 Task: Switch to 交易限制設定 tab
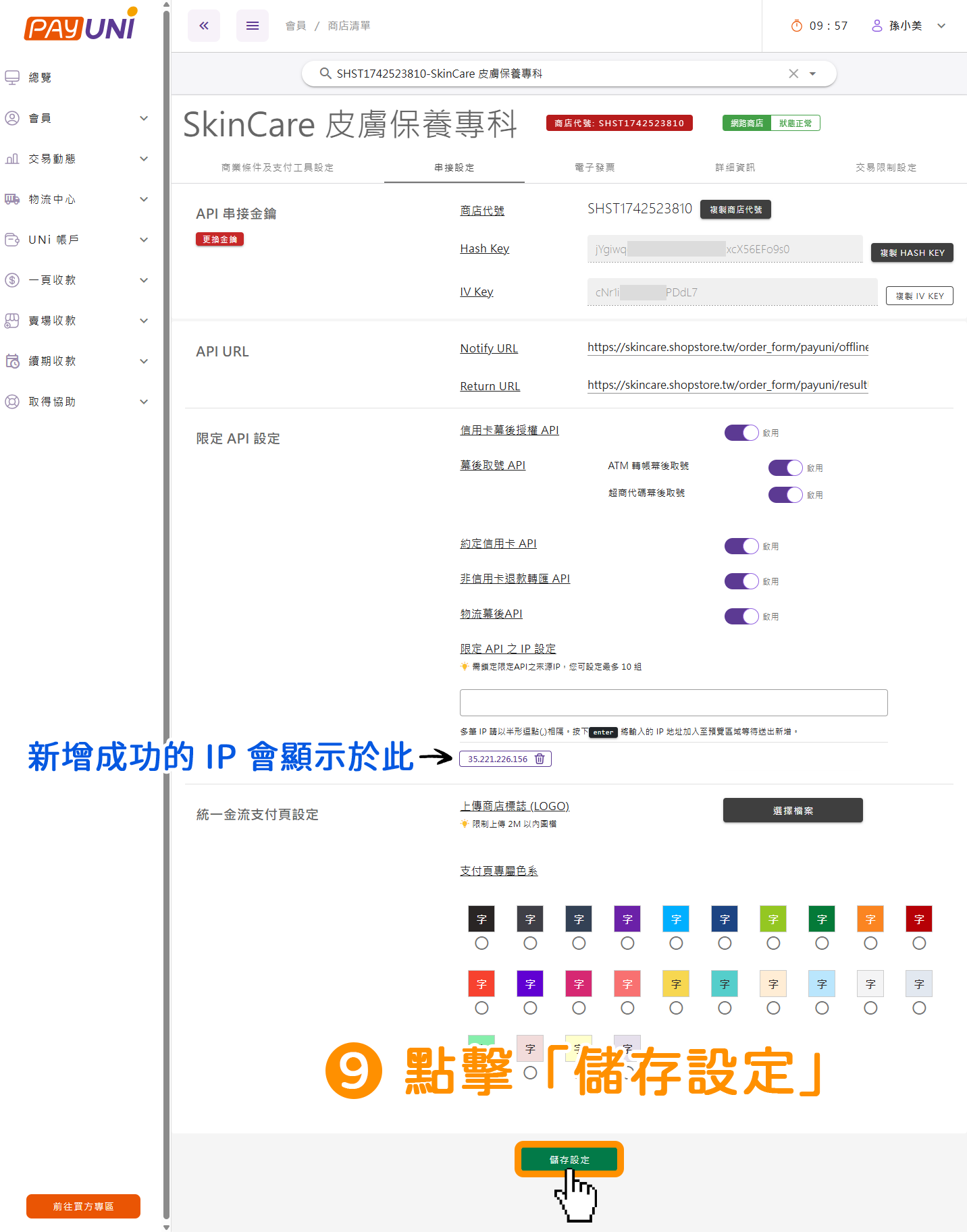(886, 167)
